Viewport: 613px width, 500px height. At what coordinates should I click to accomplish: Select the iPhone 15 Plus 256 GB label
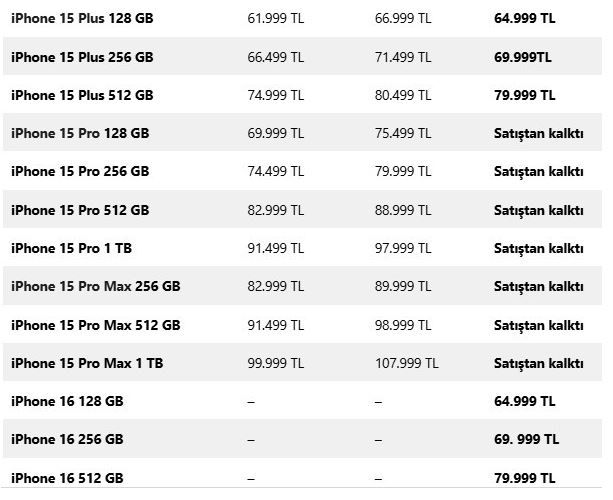pos(83,57)
